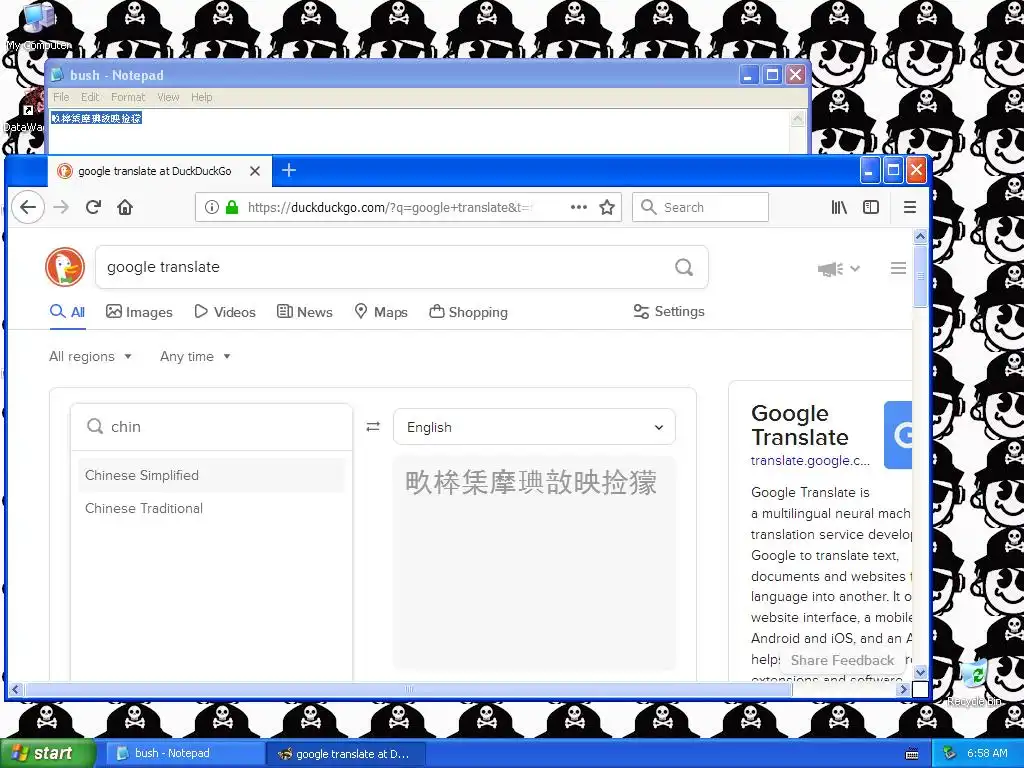Open the Format menu in Notepad
The height and width of the screenshot is (768, 1024).
(x=128, y=97)
